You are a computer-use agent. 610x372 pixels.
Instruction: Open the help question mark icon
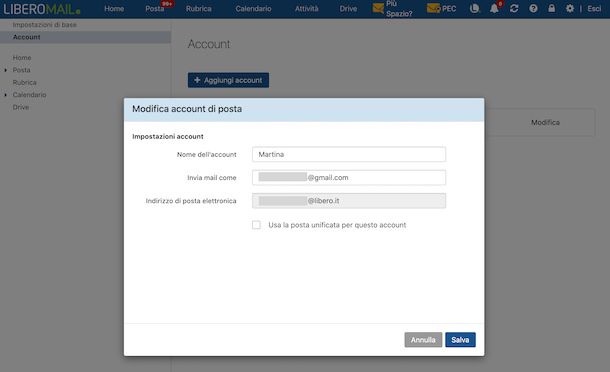pyautogui.click(x=533, y=8)
